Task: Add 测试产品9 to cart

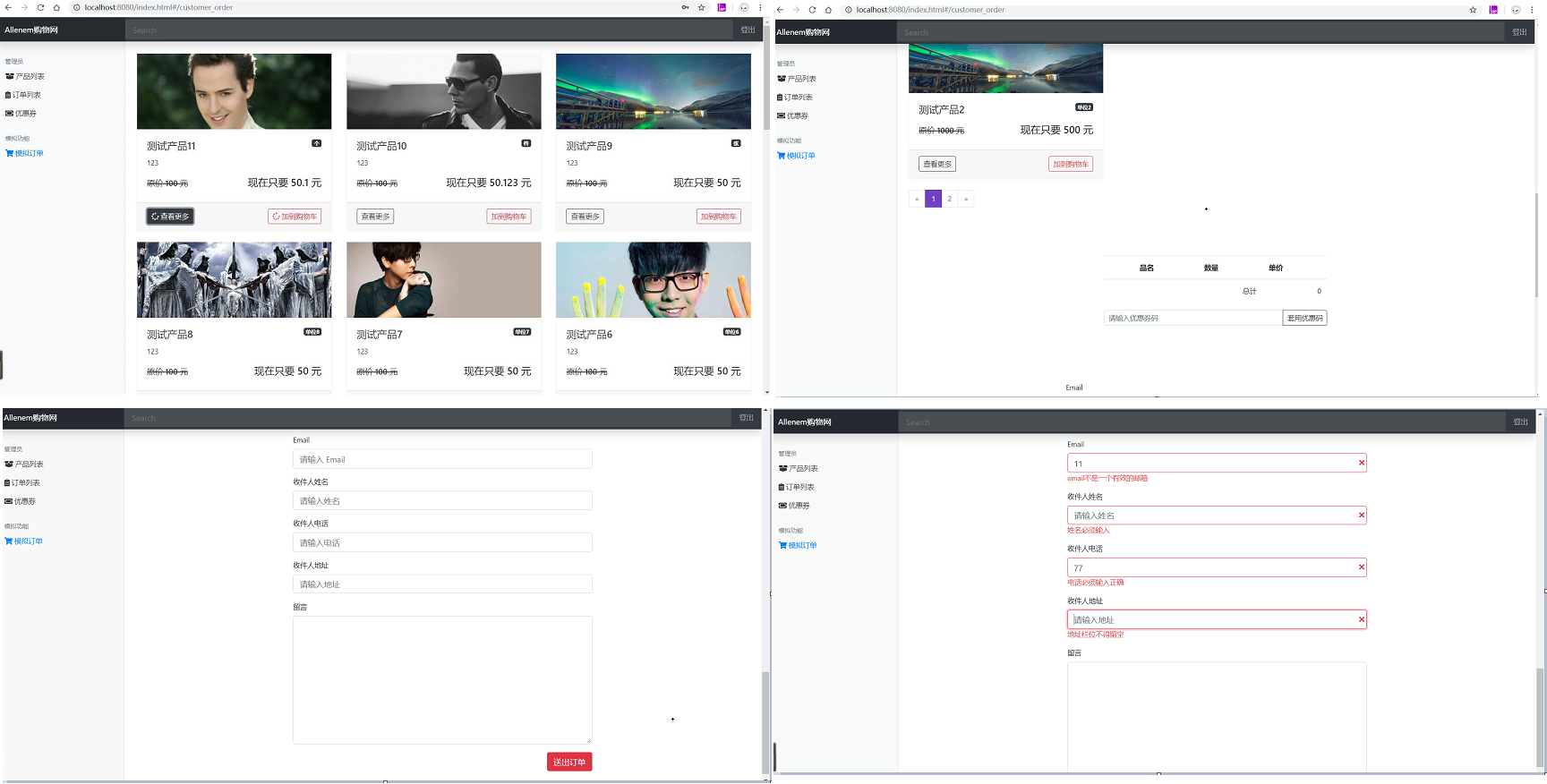Action: coord(719,217)
